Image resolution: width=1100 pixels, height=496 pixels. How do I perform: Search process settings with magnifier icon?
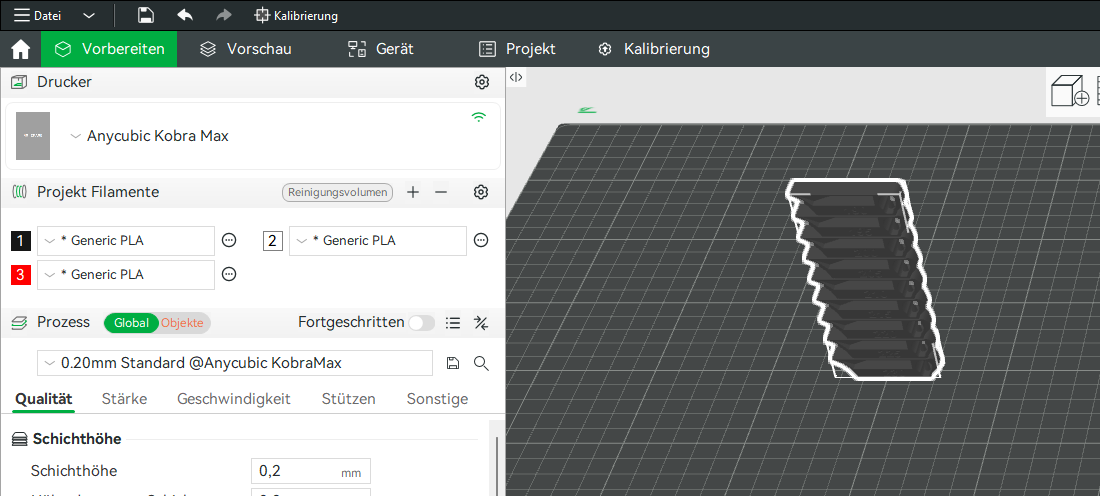pyautogui.click(x=481, y=363)
